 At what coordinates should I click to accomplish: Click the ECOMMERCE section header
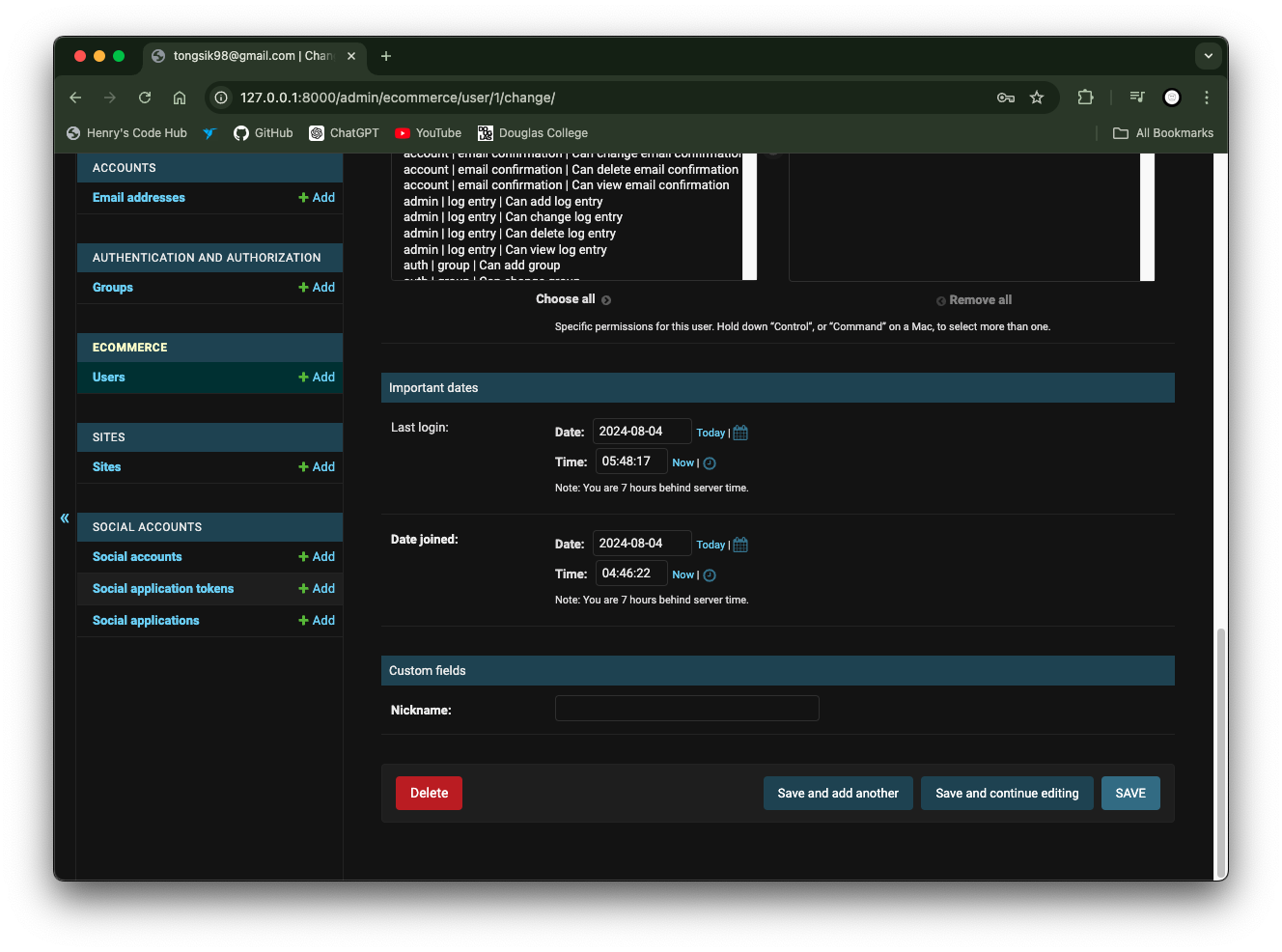point(210,348)
